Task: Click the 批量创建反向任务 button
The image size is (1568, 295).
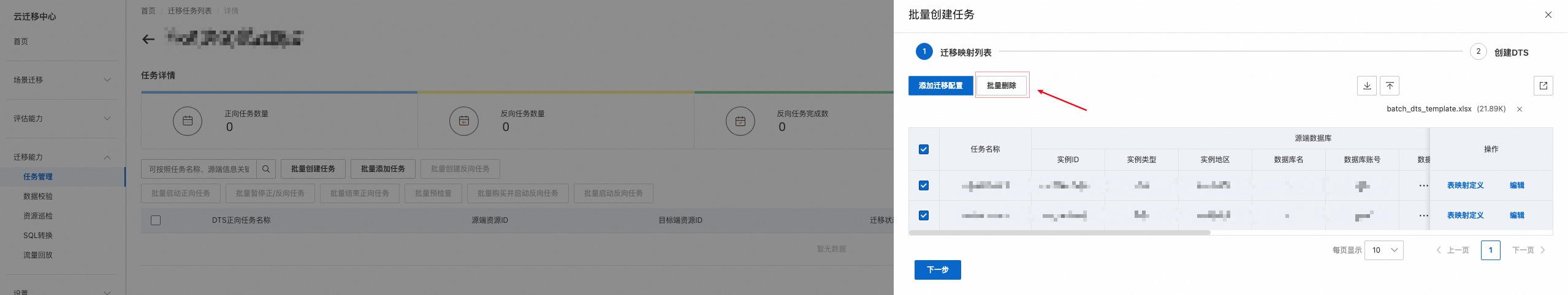Action: pos(460,169)
